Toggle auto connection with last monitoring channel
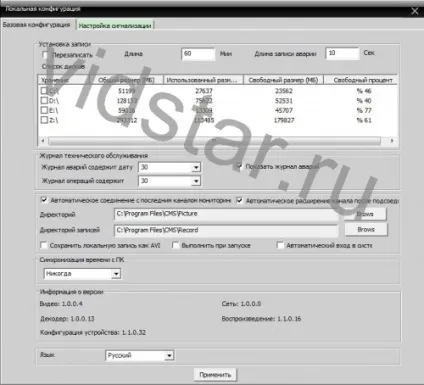This screenshot has height=385, width=424. coord(44,200)
